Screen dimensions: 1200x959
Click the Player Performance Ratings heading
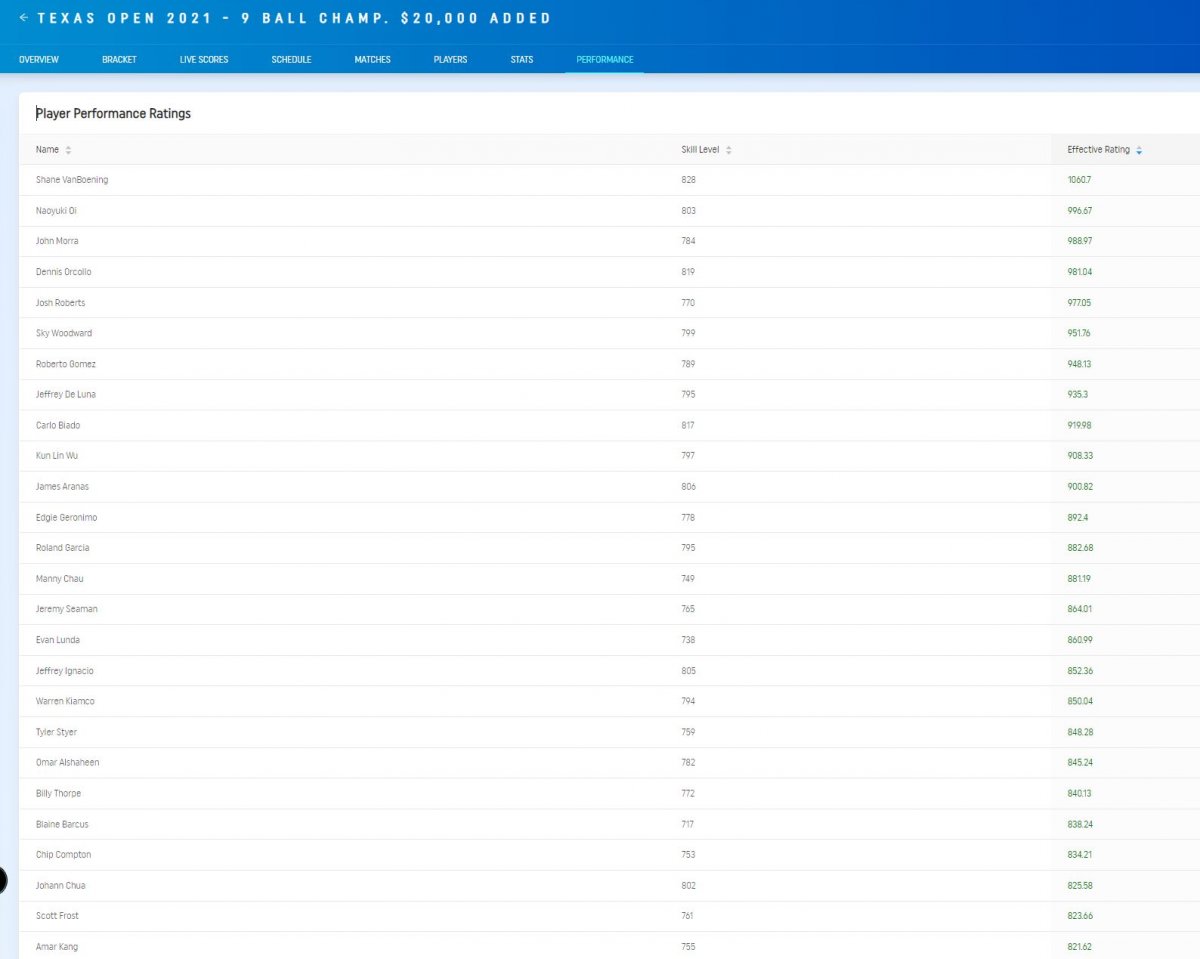[x=113, y=114]
